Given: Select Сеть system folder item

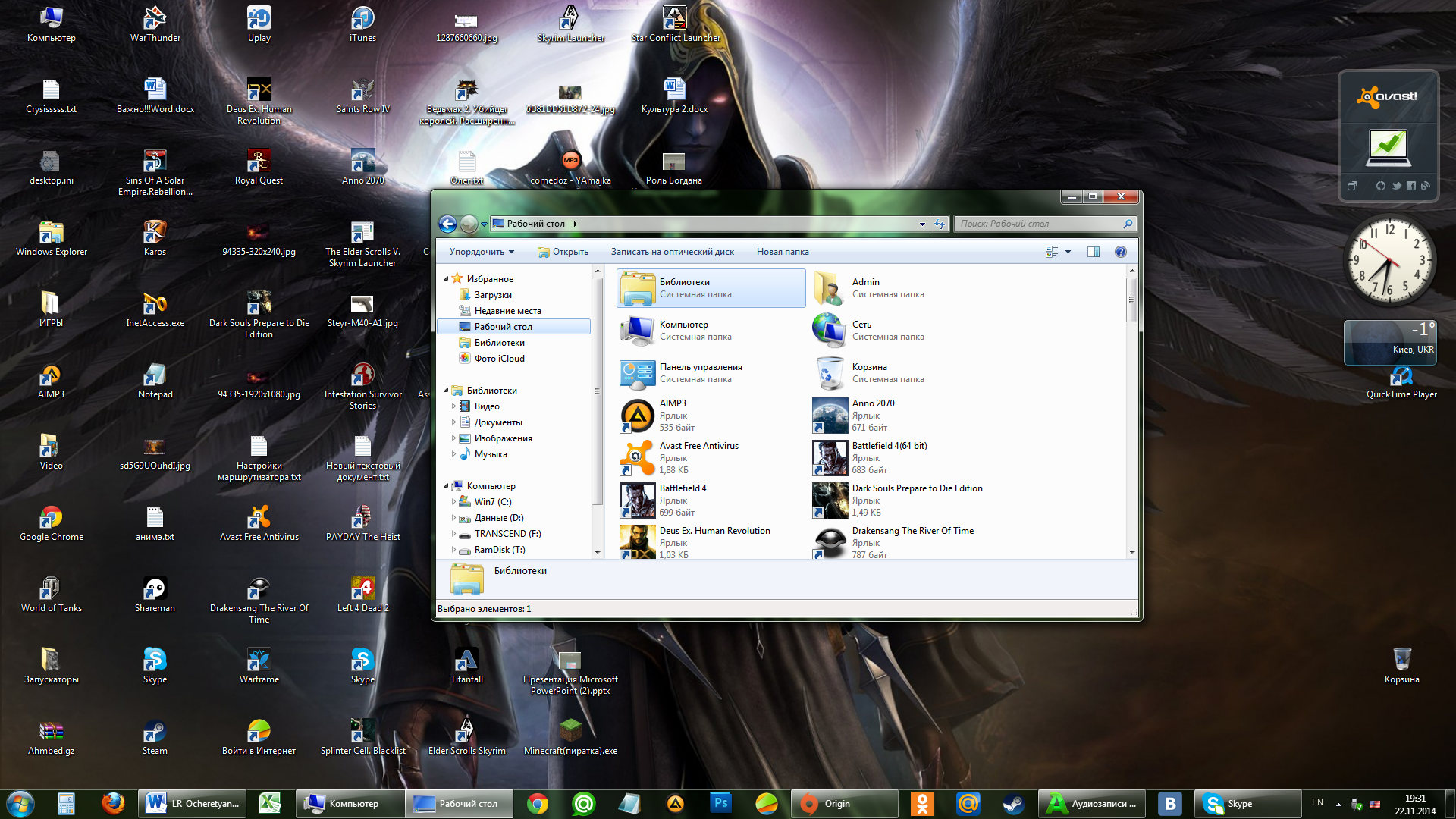Looking at the screenshot, I should [x=902, y=331].
